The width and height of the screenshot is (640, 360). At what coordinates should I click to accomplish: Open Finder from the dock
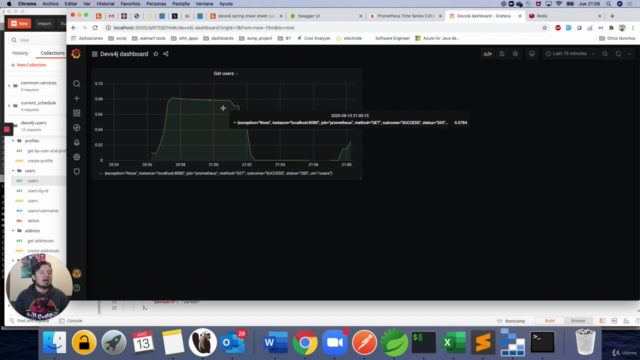coord(54,342)
